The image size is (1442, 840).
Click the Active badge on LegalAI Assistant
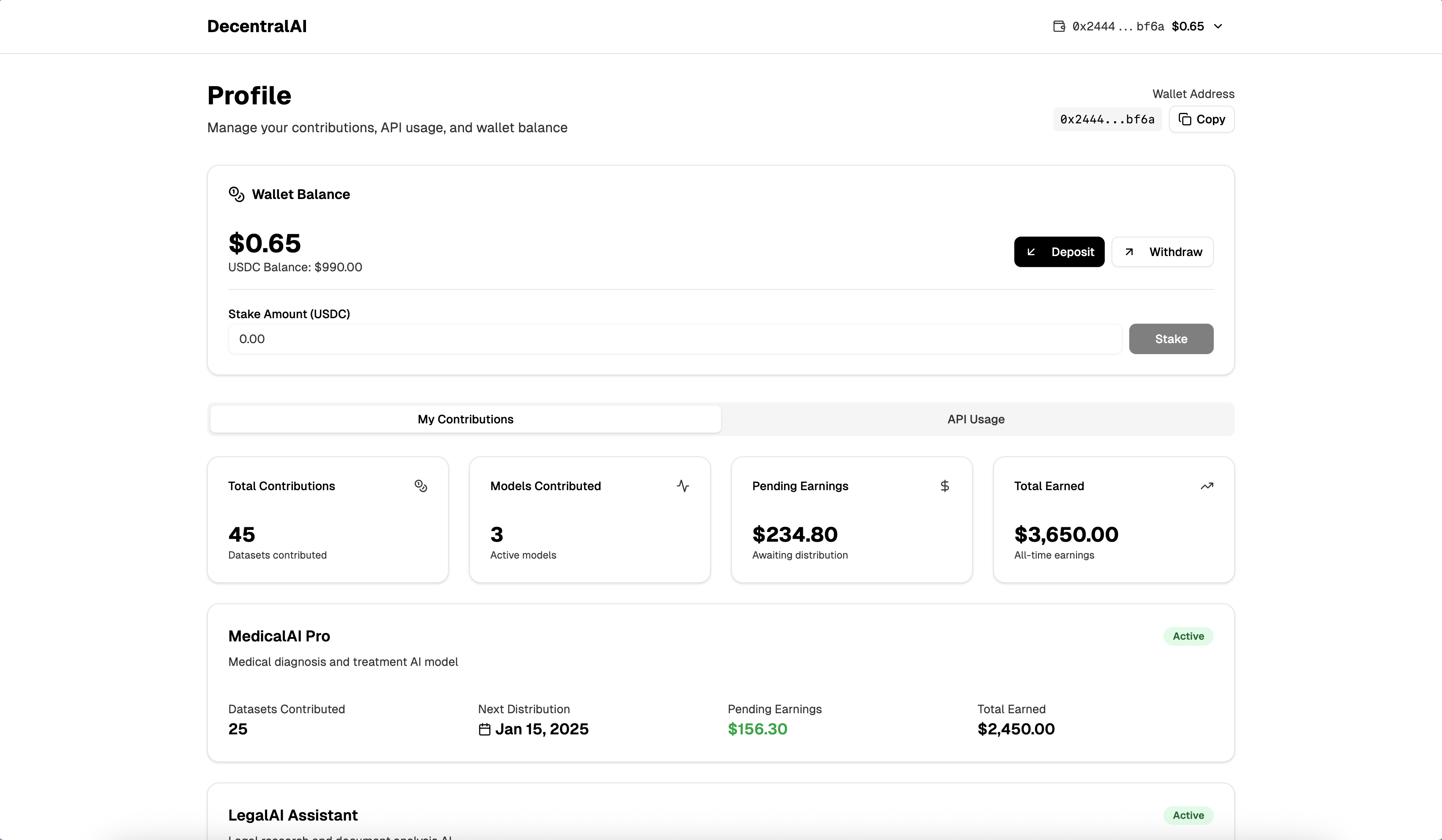[1188, 815]
